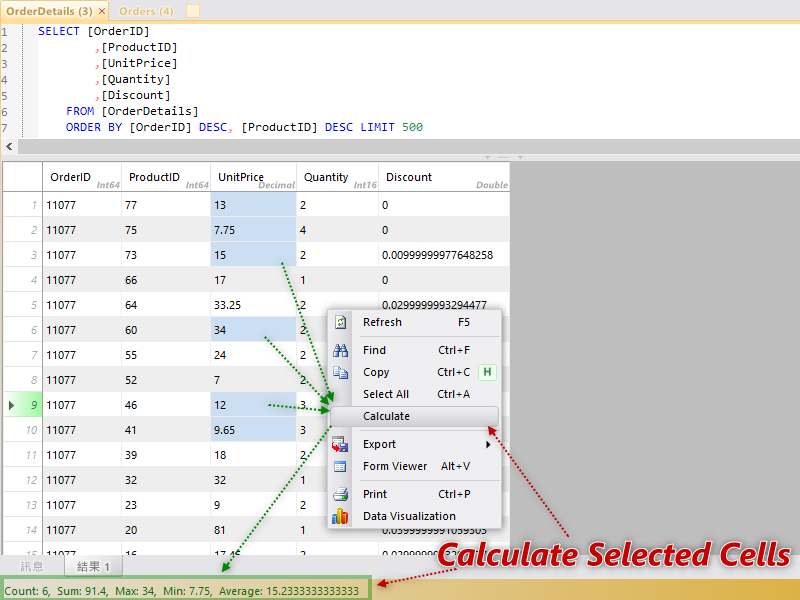Click UnitPrice cell 9.65

pyautogui.click(x=253, y=430)
